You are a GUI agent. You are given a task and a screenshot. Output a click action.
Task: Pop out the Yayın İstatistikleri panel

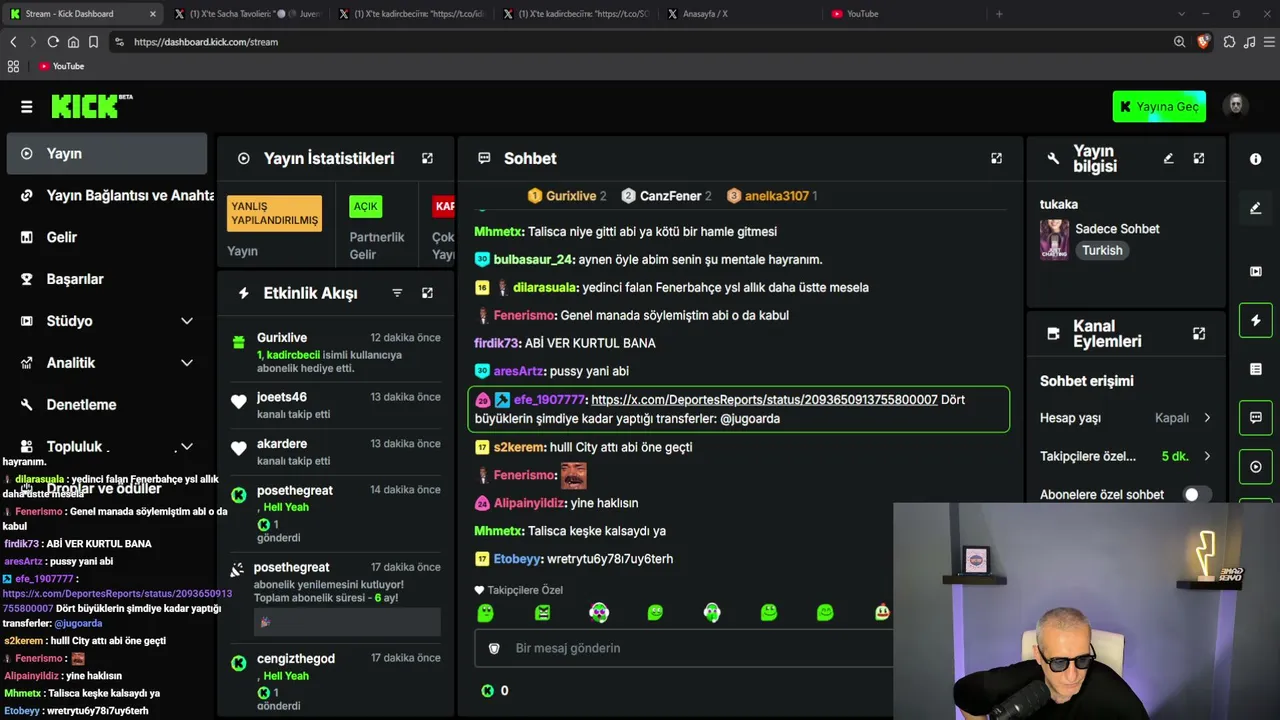tap(427, 158)
